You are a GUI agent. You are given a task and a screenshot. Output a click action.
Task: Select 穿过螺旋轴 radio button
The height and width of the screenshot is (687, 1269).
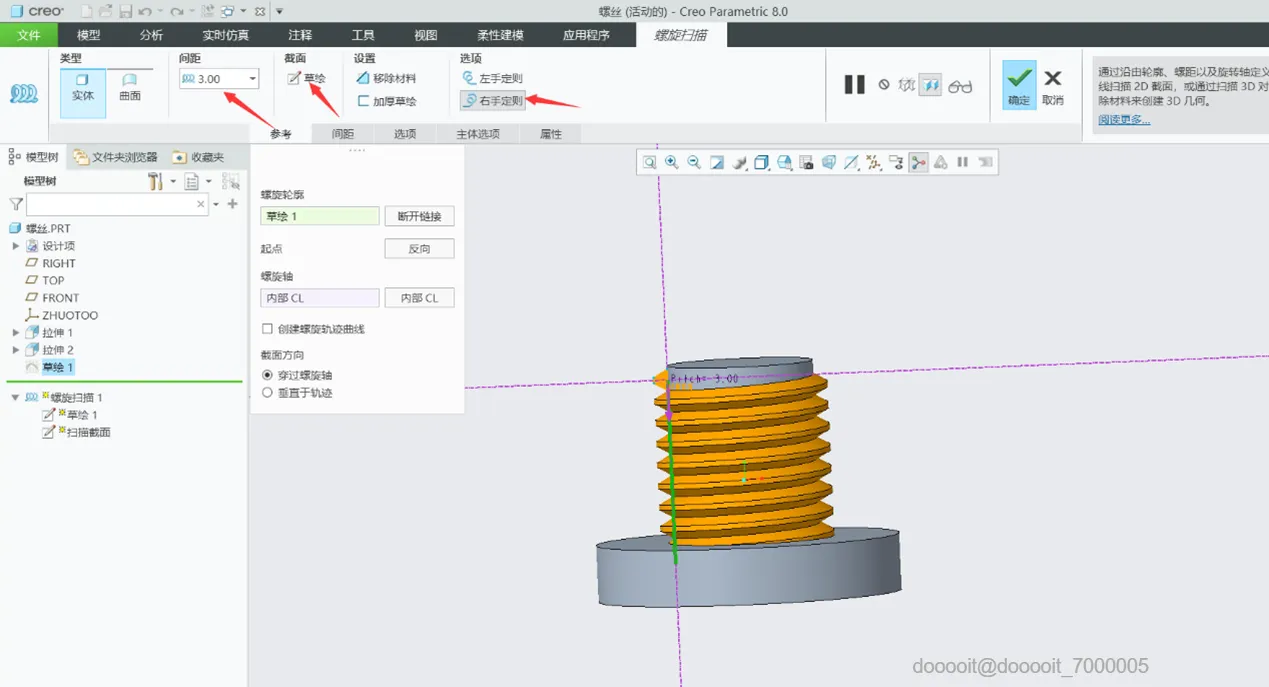(267, 375)
